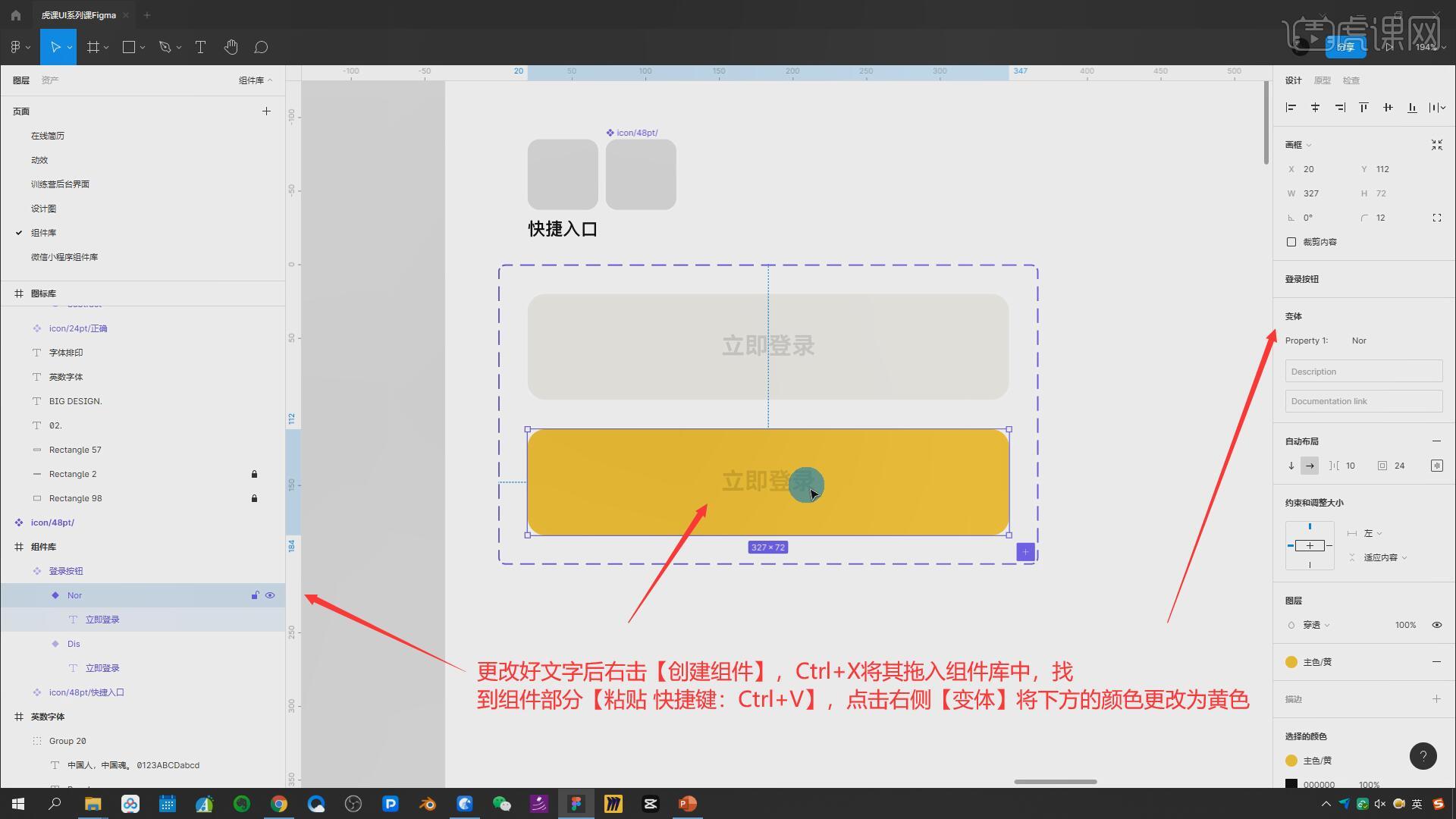
Task: Click align horizontal centers icon
Action: (x=1315, y=108)
